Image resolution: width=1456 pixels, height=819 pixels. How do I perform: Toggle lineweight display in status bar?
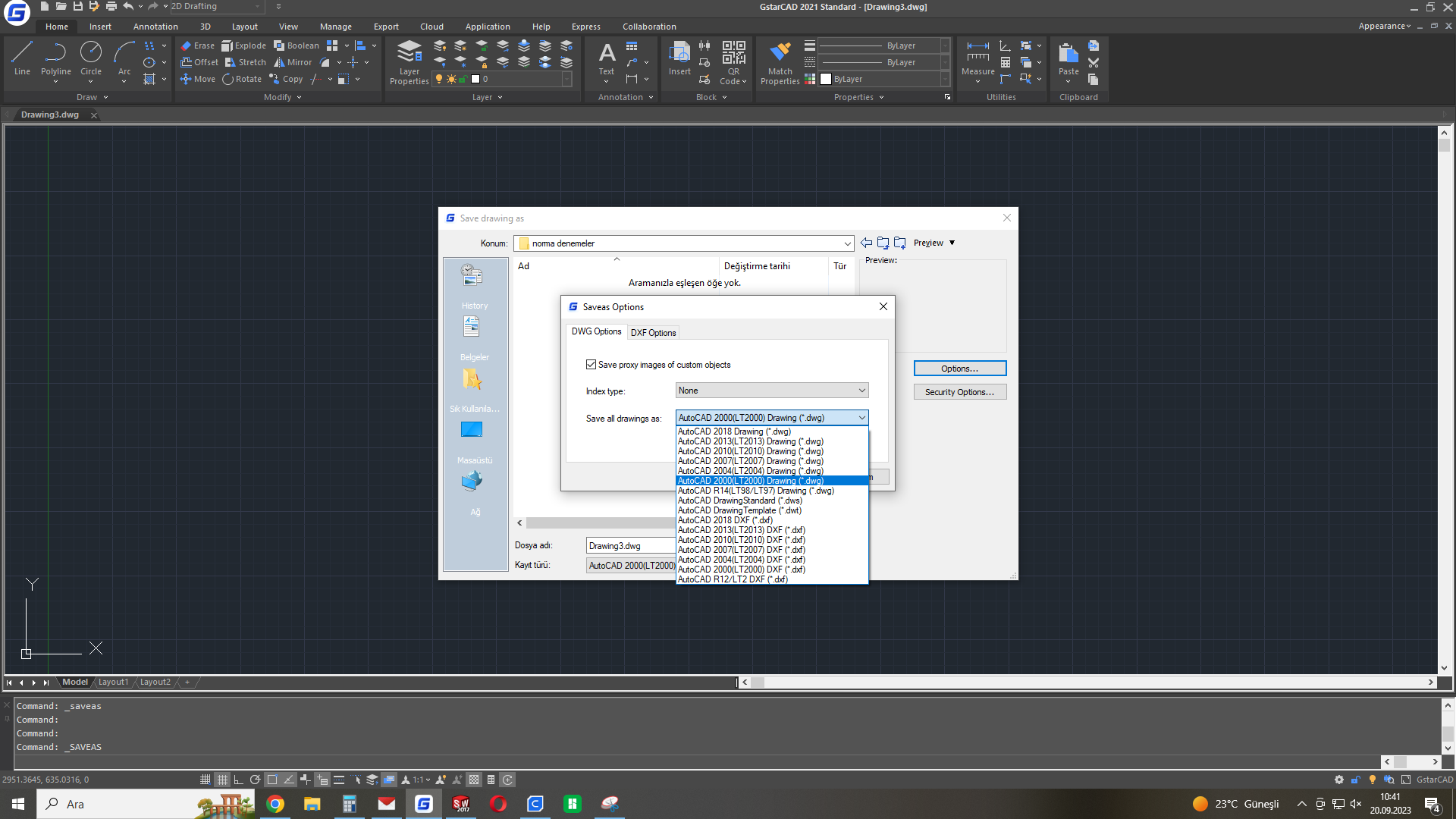(x=339, y=780)
